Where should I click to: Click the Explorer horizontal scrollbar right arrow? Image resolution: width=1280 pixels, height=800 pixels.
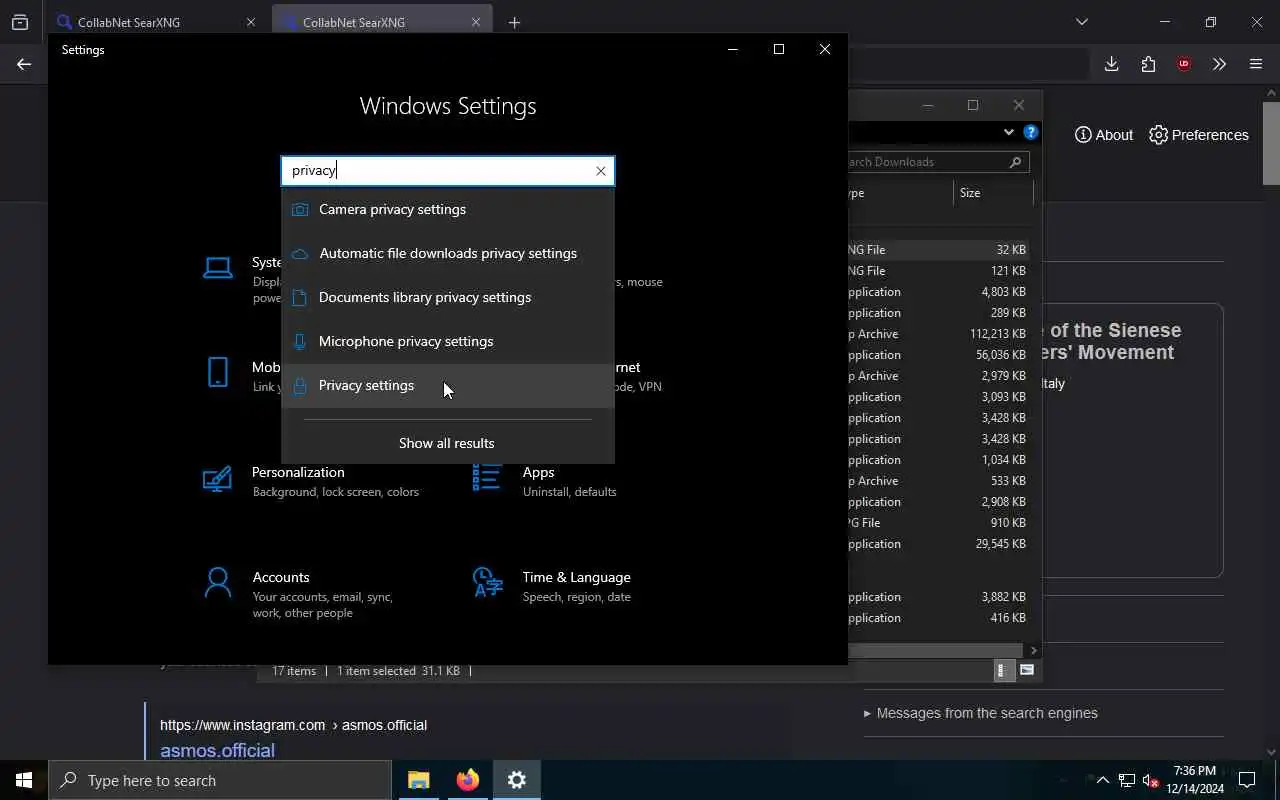point(1034,650)
